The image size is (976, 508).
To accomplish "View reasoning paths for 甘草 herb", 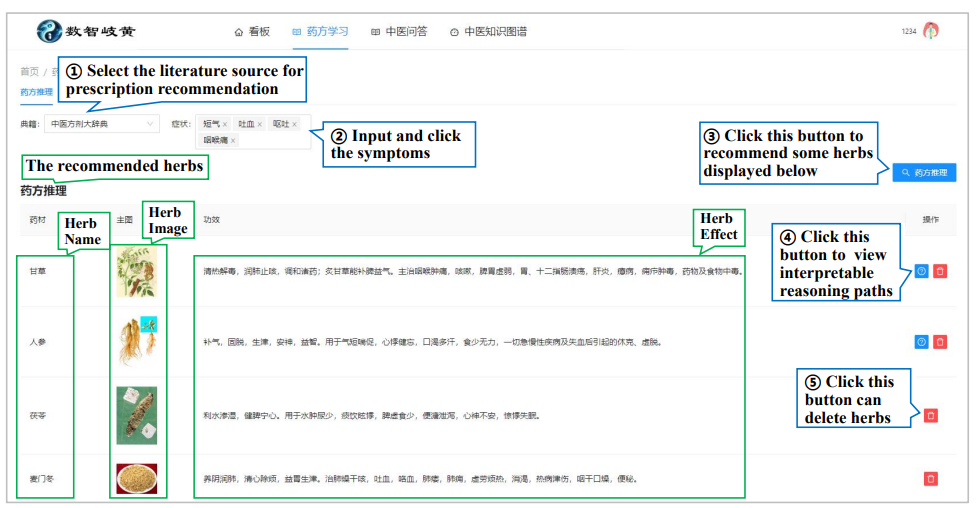I will coord(921,271).
